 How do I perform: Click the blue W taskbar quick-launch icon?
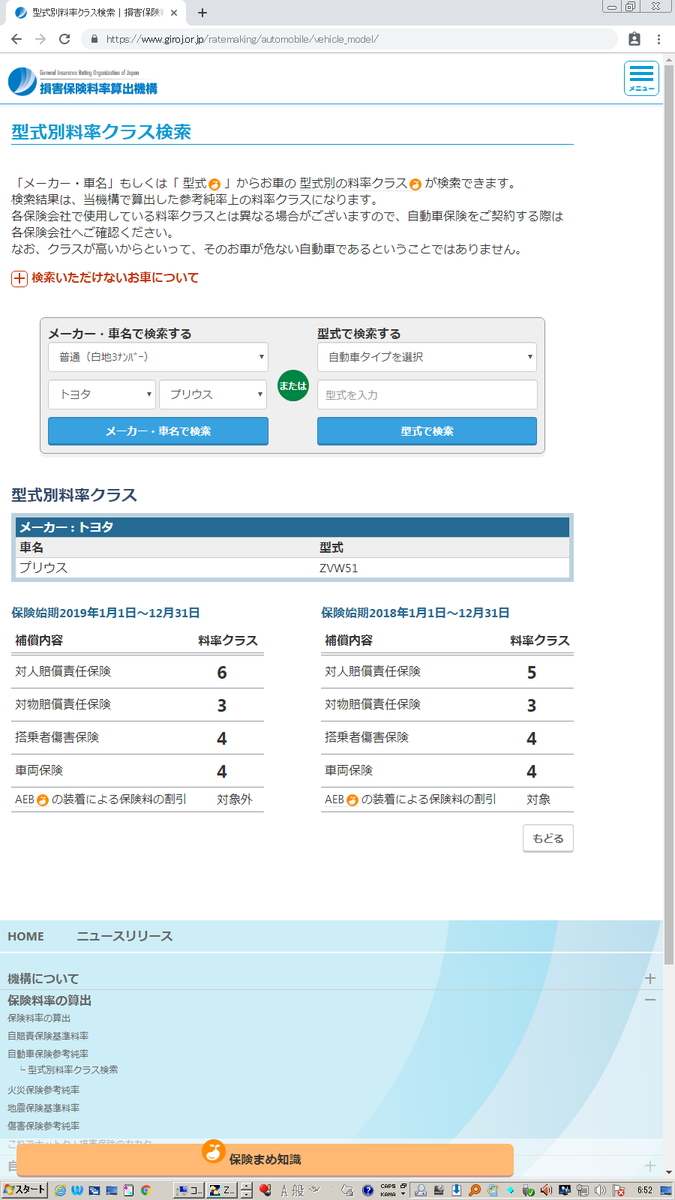(x=77, y=1190)
